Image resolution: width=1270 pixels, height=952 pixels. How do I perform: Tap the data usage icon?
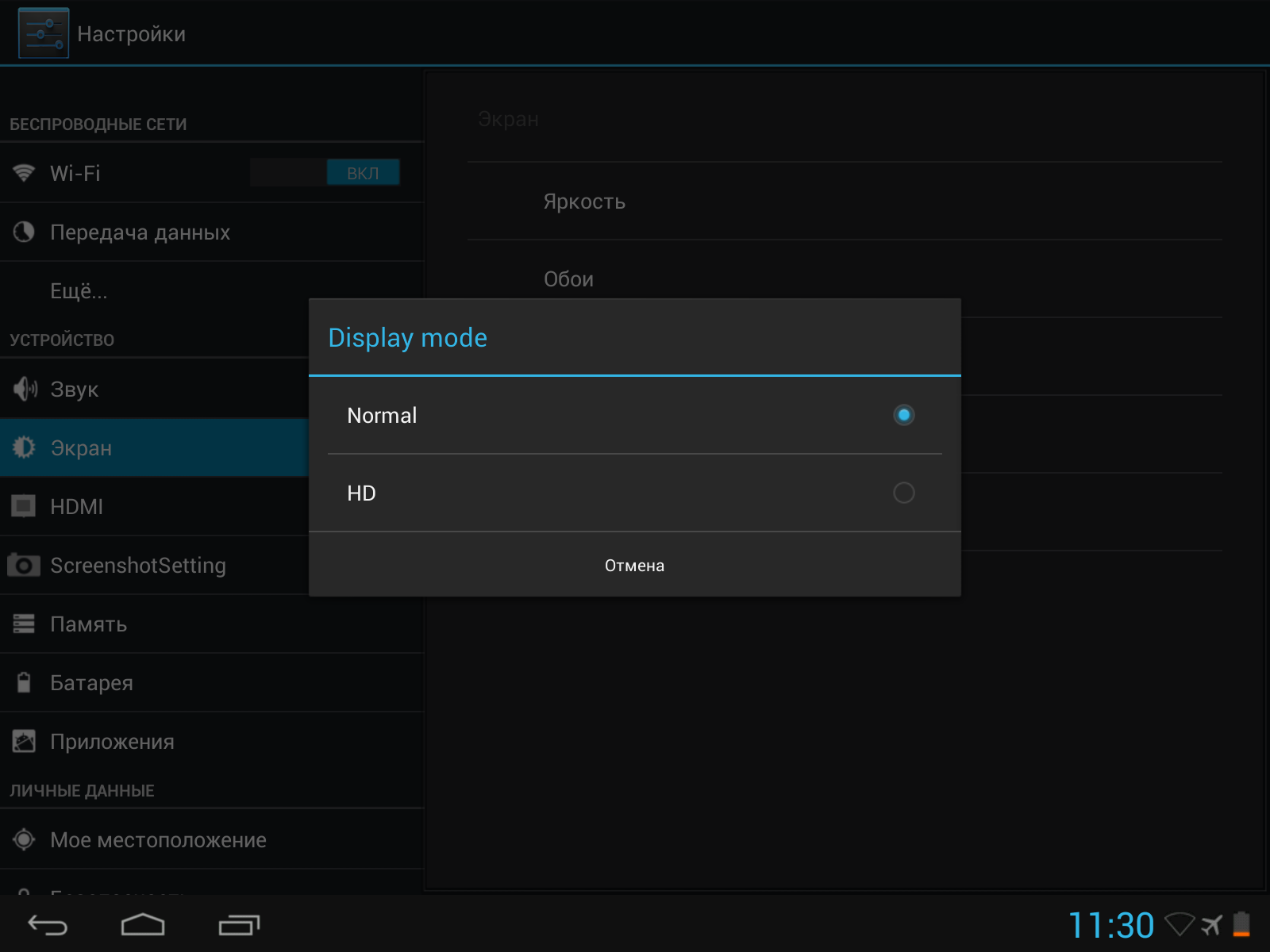click(24, 232)
